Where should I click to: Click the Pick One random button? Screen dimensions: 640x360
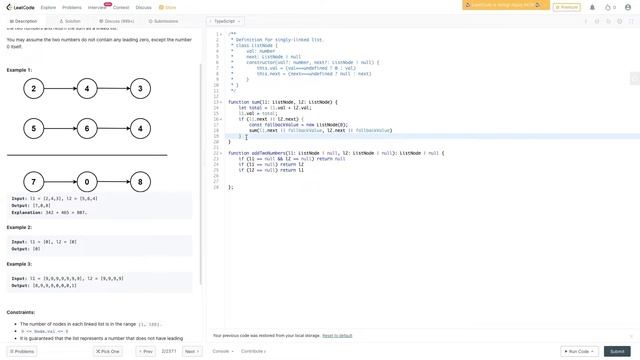point(107,351)
